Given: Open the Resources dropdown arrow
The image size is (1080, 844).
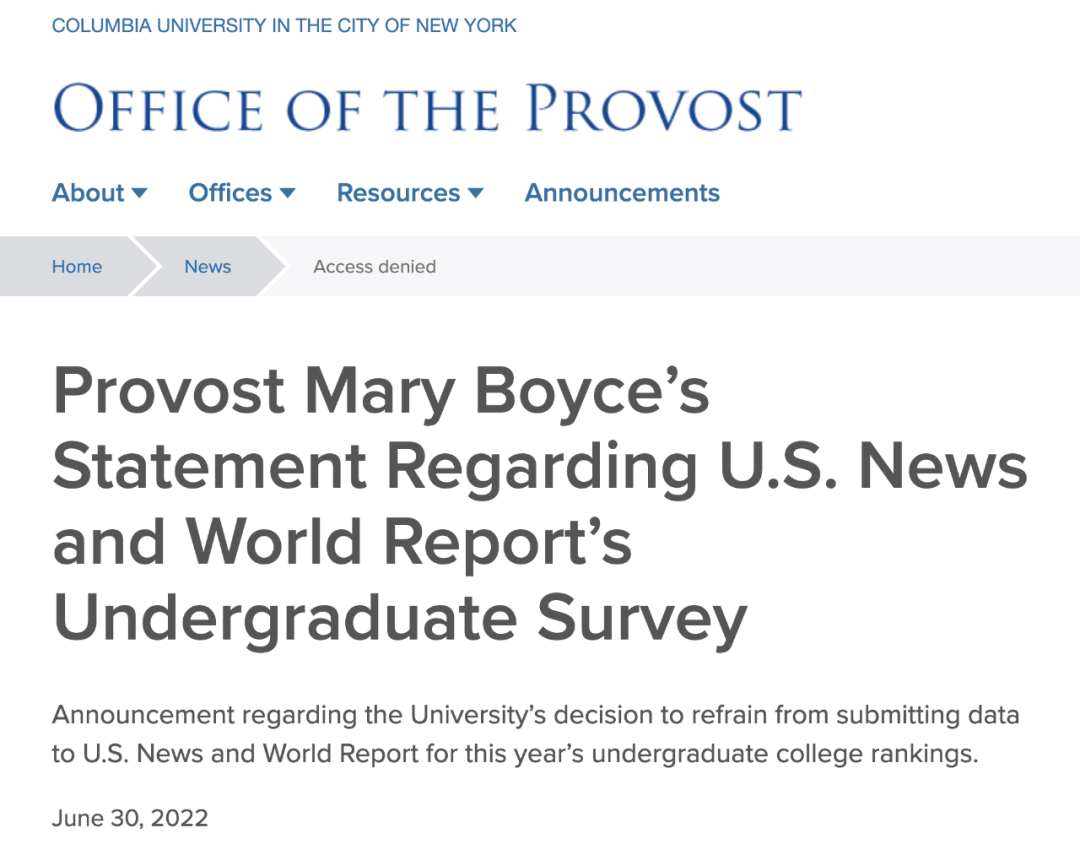Looking at the screenshot, I should click(476, 193).
